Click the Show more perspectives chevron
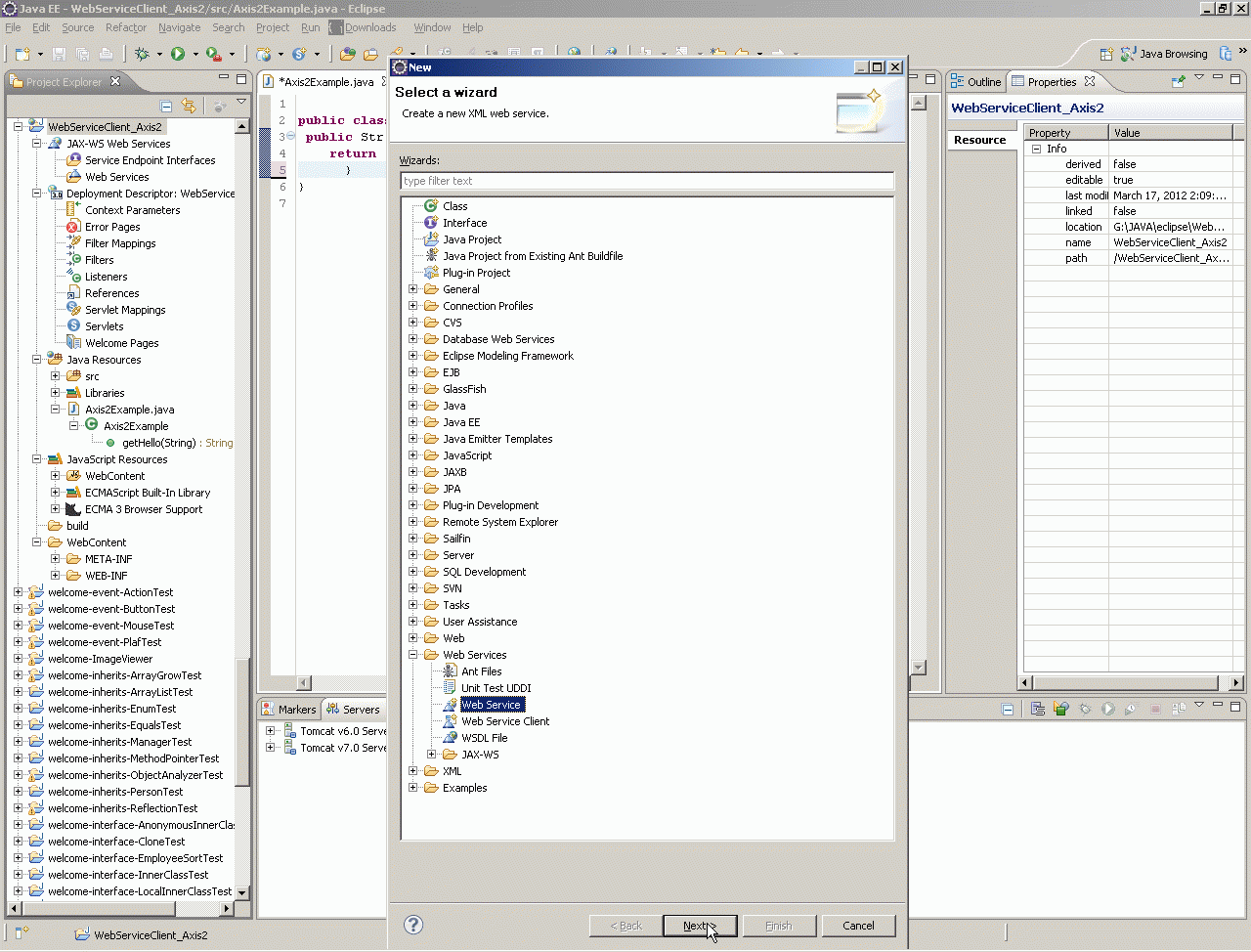This screenshot has height=952, width=1251. pos(1243,52)
